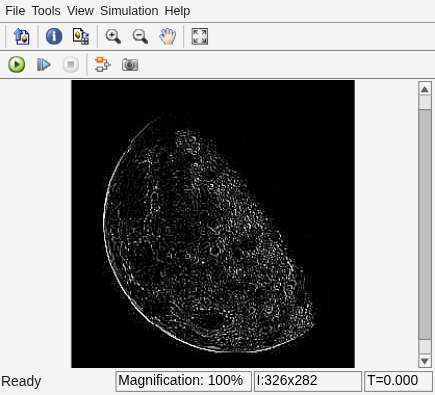Viewport: 435px width, 395px height.
Task: Open the Simulation menu
Action: click(x=129, y=11)
